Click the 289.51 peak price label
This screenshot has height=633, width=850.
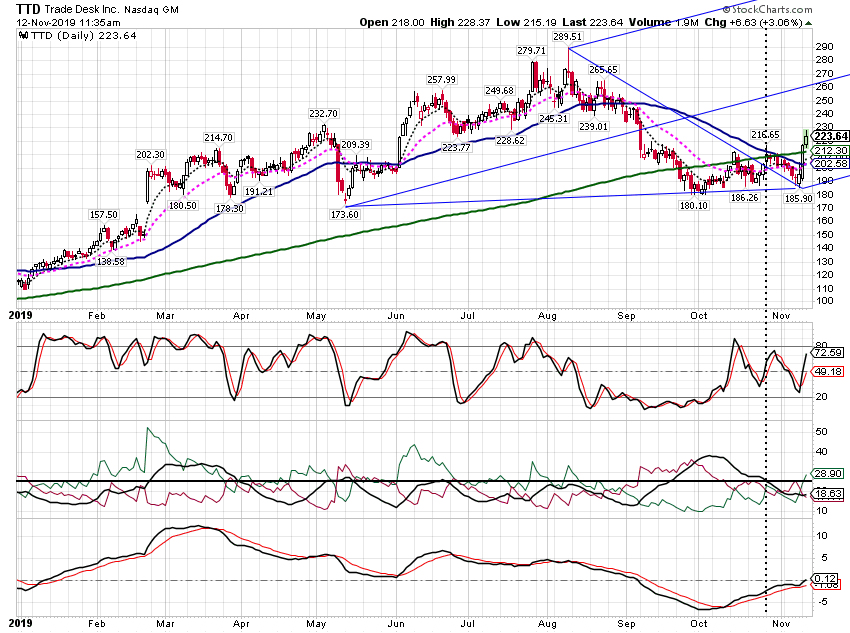(567, 37)
